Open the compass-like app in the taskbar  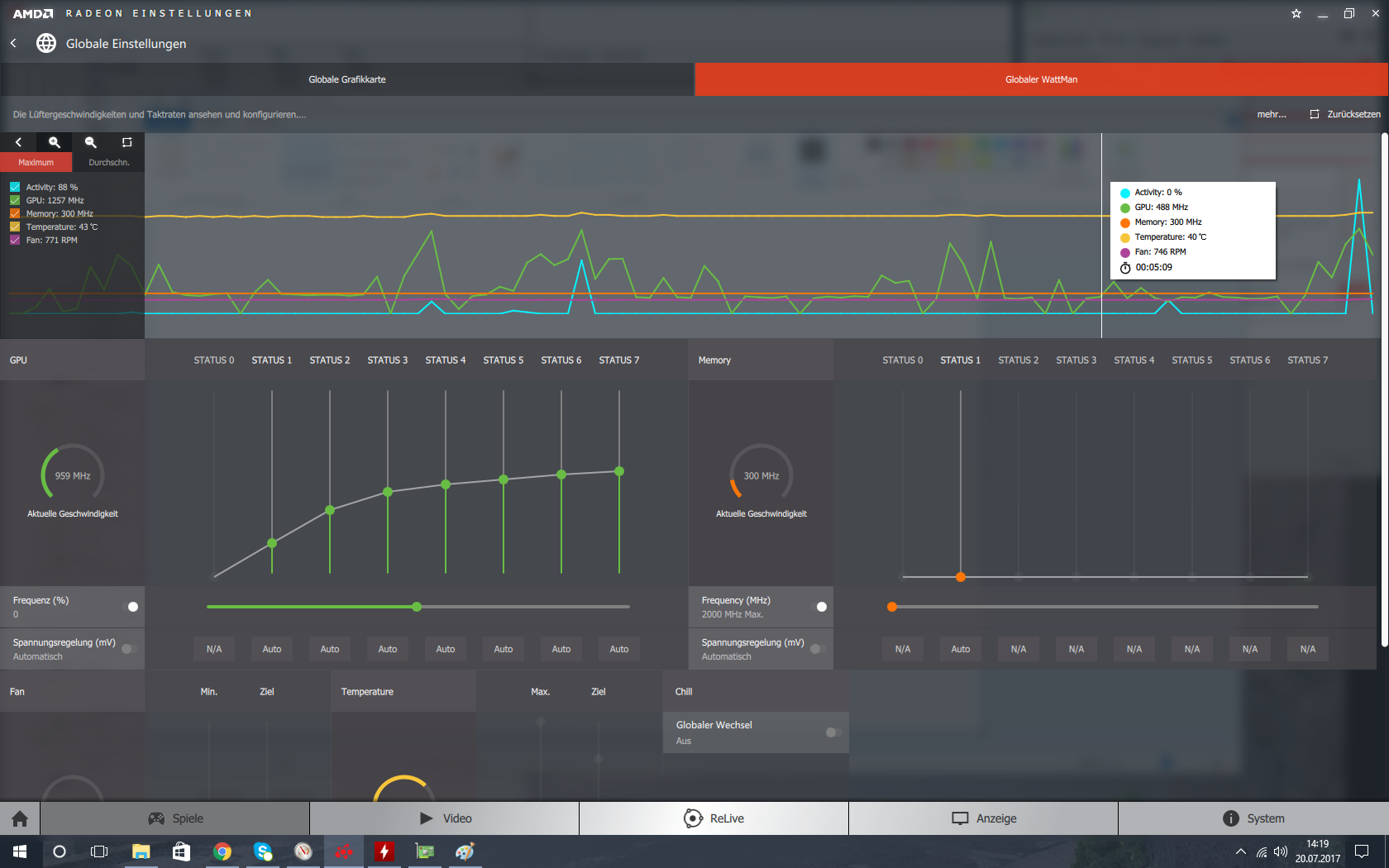[x=303, y=851]
